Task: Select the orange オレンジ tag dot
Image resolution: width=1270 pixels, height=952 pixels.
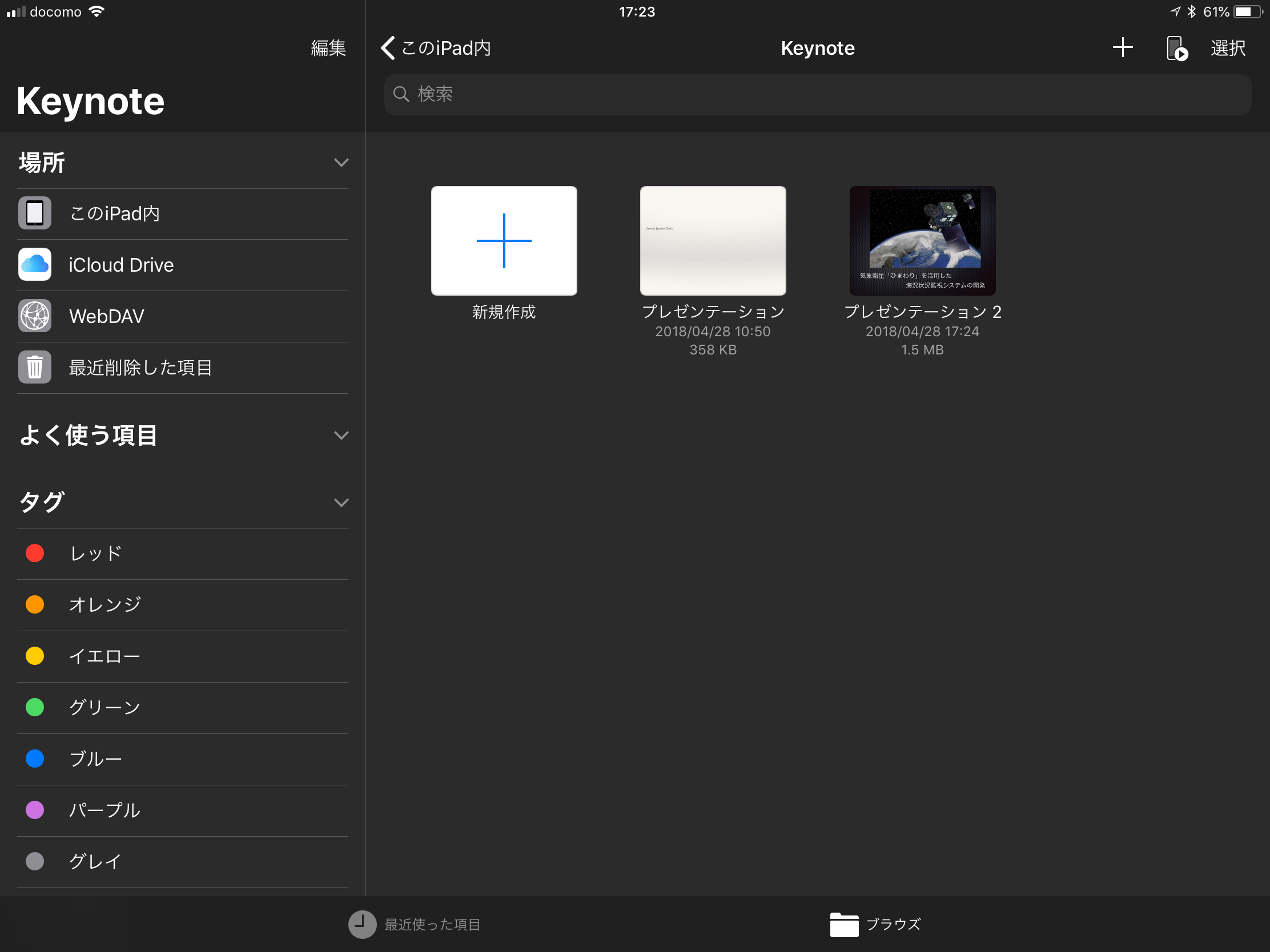Action: coord(34,605)
